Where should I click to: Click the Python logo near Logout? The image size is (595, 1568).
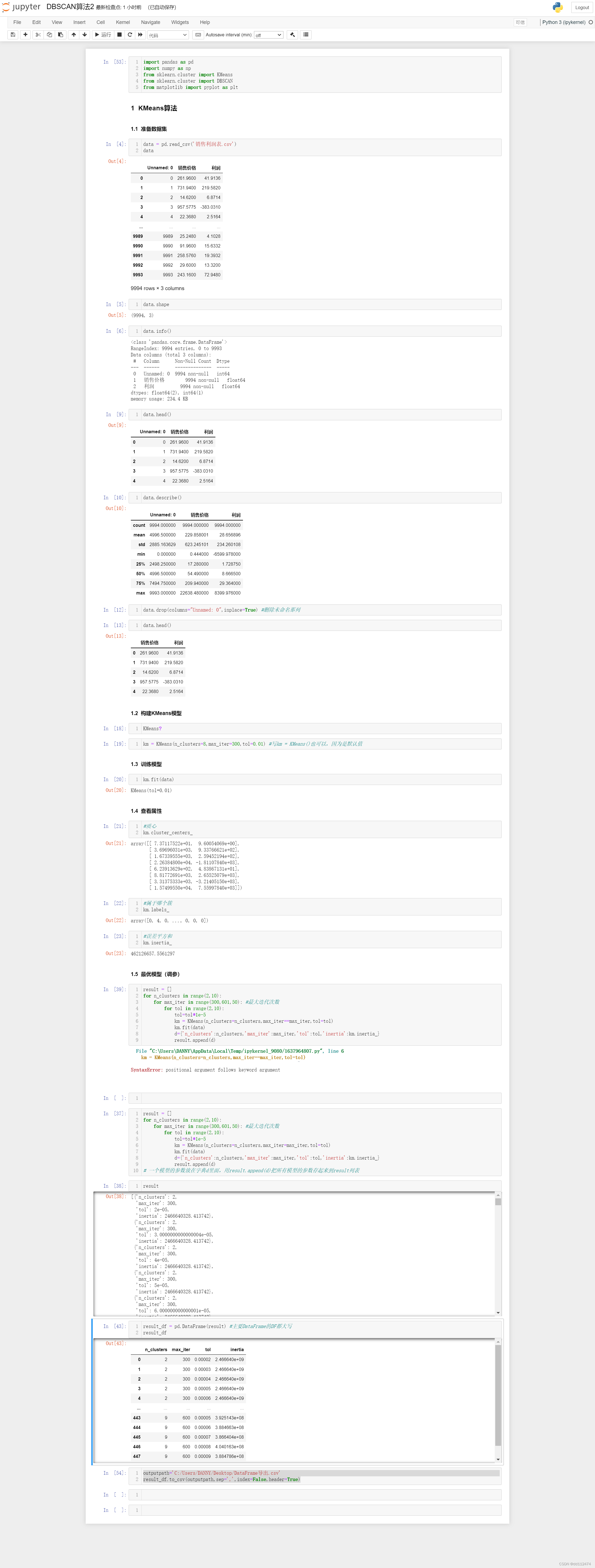click(558, 7)
